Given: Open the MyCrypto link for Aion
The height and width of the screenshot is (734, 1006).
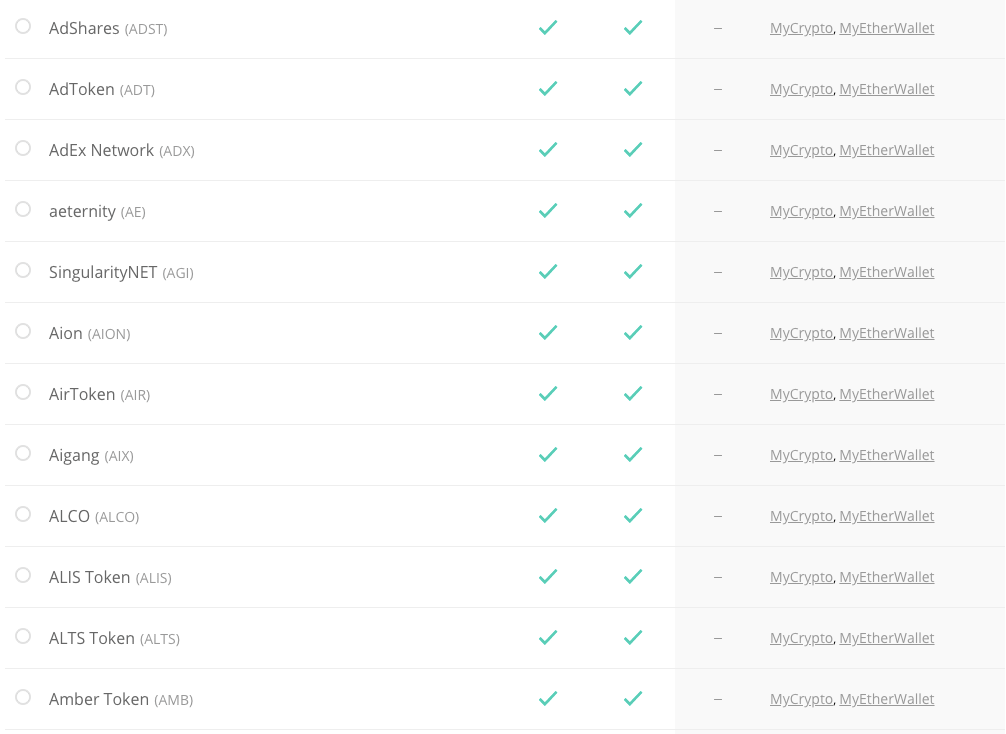Looking at the screenshot, I should click(x=801, y=333).
